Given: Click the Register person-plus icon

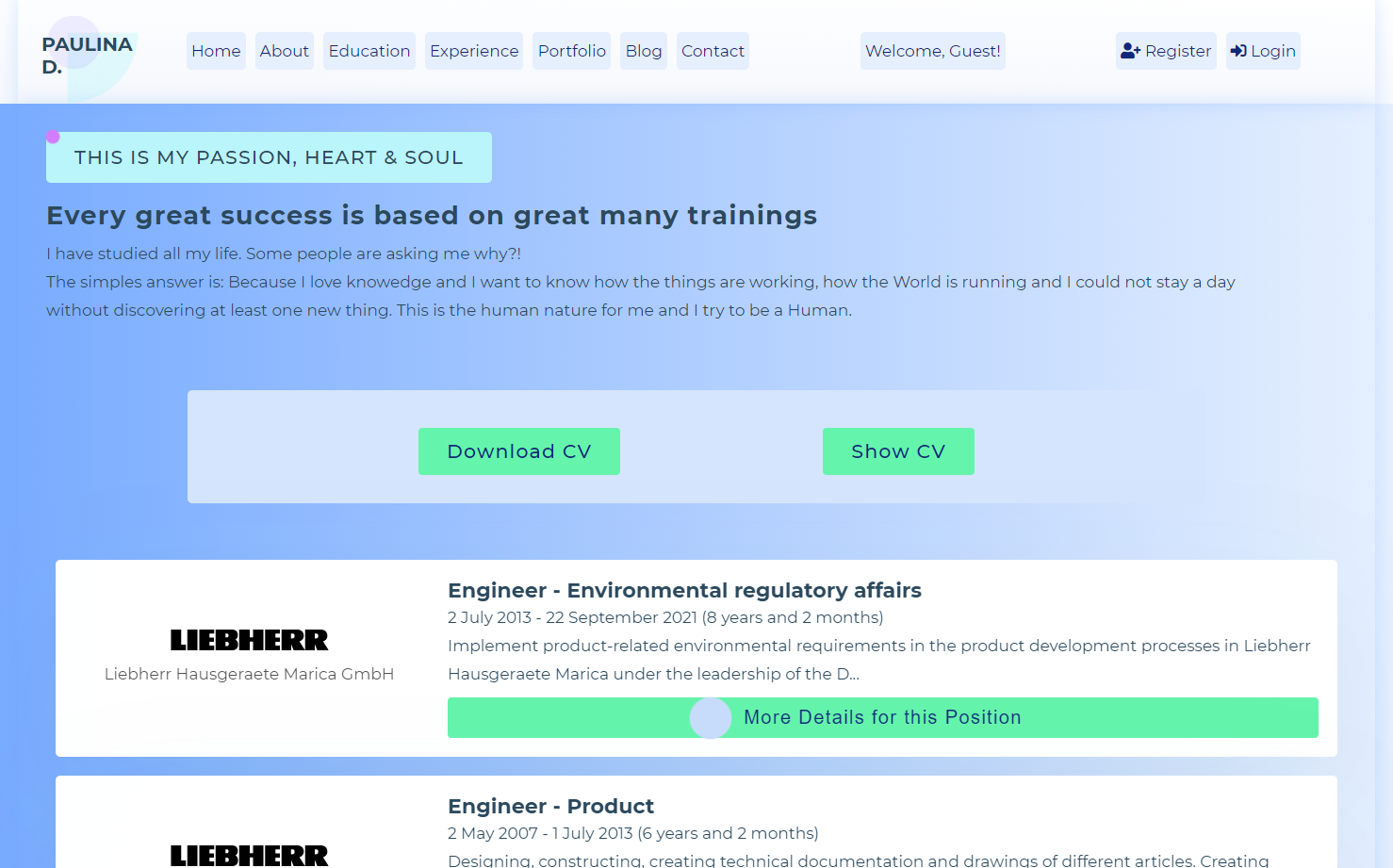Looking at the screenshot, I should [1130, 51].
